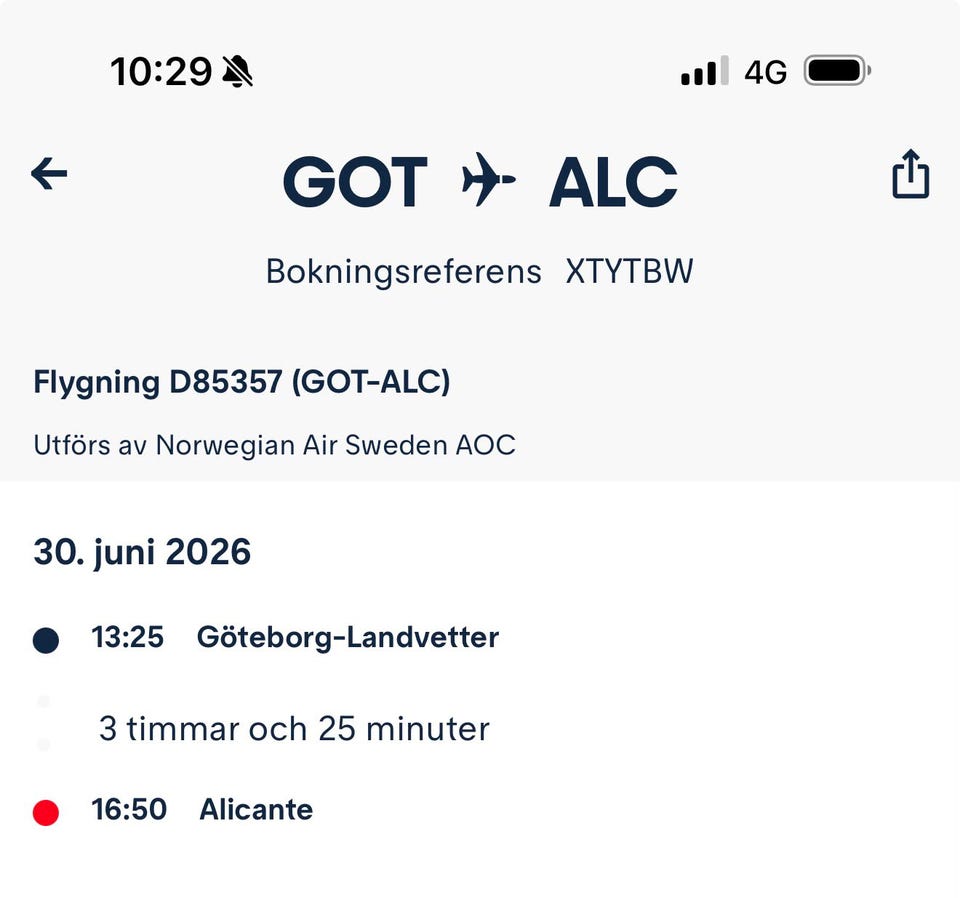The width and height of the screenshot is (960, 898).
Task: Tap the ALC destination airport code
Action: (613, 181)
